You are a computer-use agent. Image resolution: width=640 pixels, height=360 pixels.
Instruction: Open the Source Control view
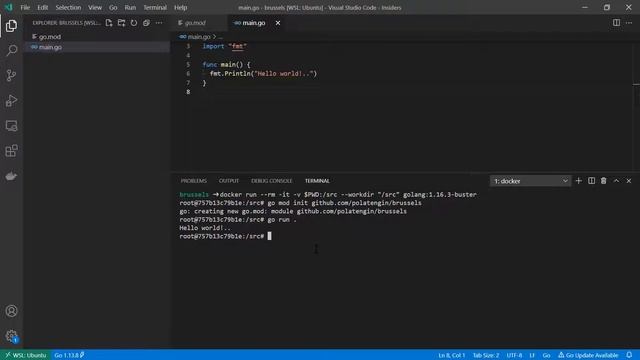point(11,76)
